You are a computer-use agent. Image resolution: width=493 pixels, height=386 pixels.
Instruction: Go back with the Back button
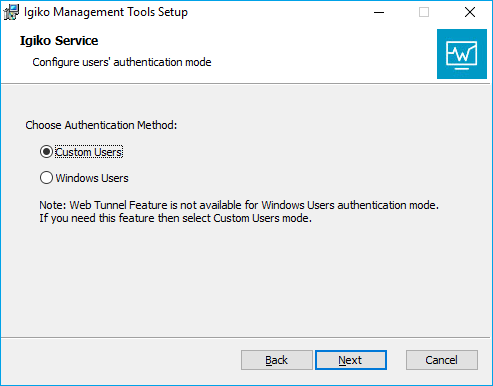pyautogui.click(x=277, y=360)
